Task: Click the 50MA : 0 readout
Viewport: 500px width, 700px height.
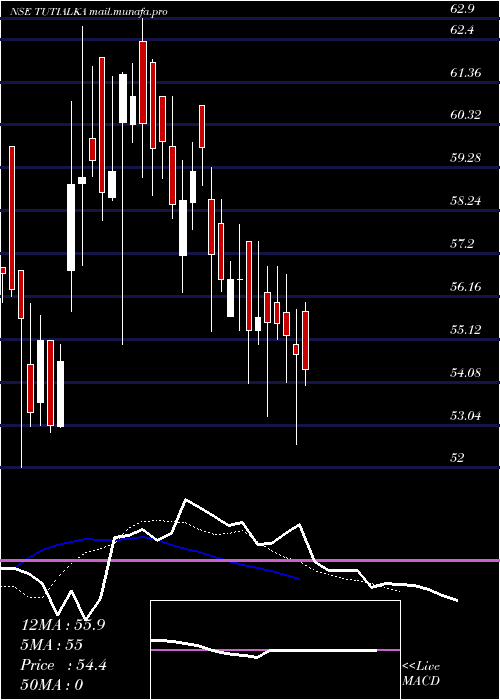Action: click(x=52, y=685)
